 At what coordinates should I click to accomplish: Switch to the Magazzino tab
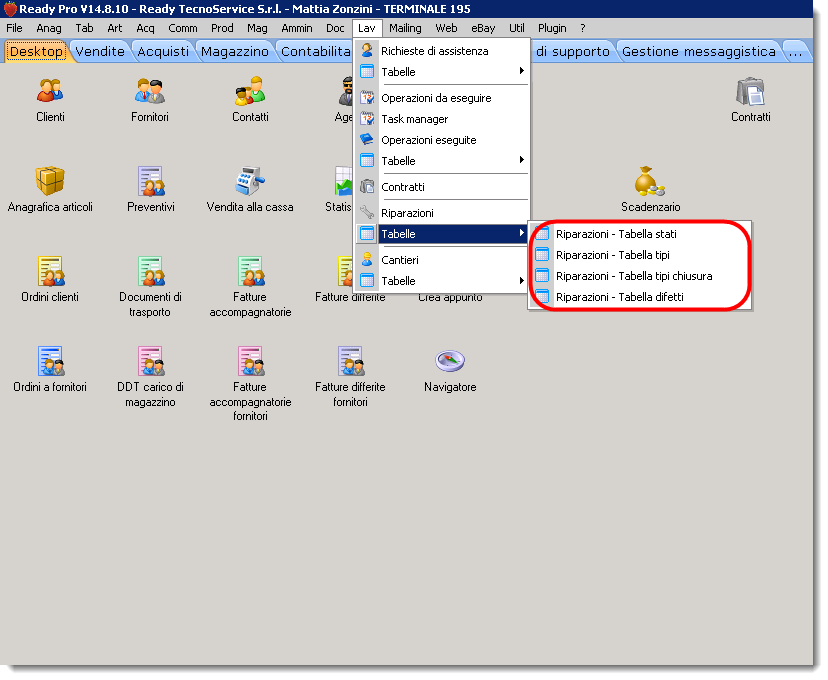point(235,51)
